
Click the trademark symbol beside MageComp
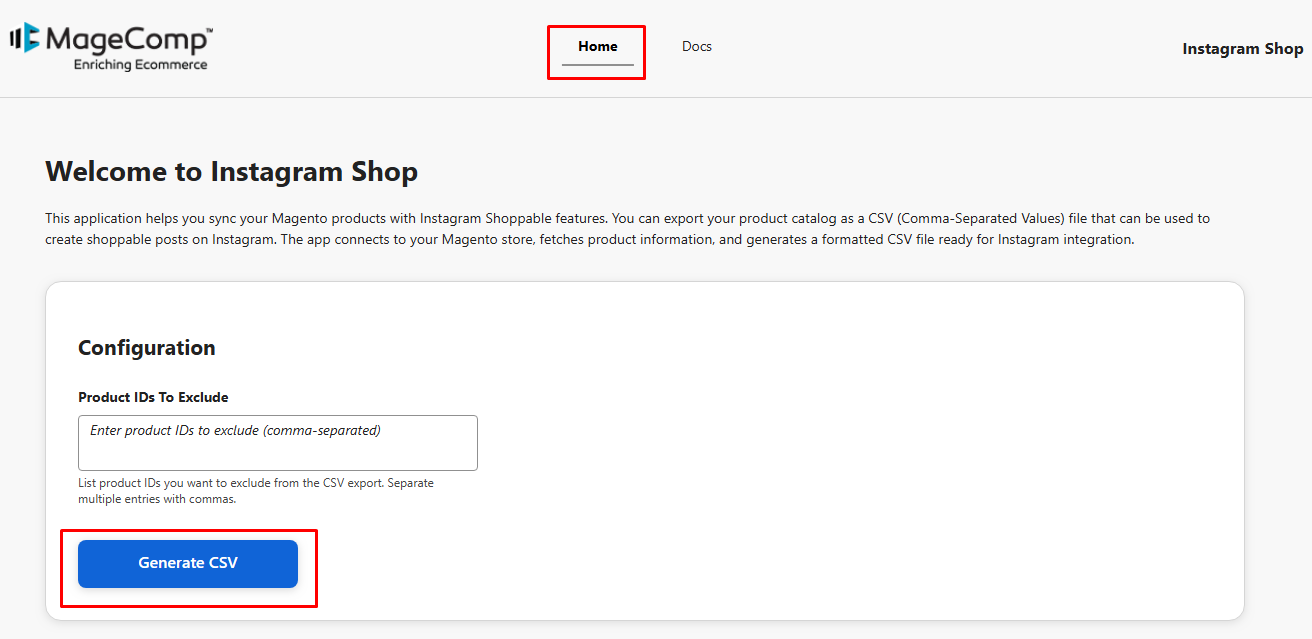point(208,31)
